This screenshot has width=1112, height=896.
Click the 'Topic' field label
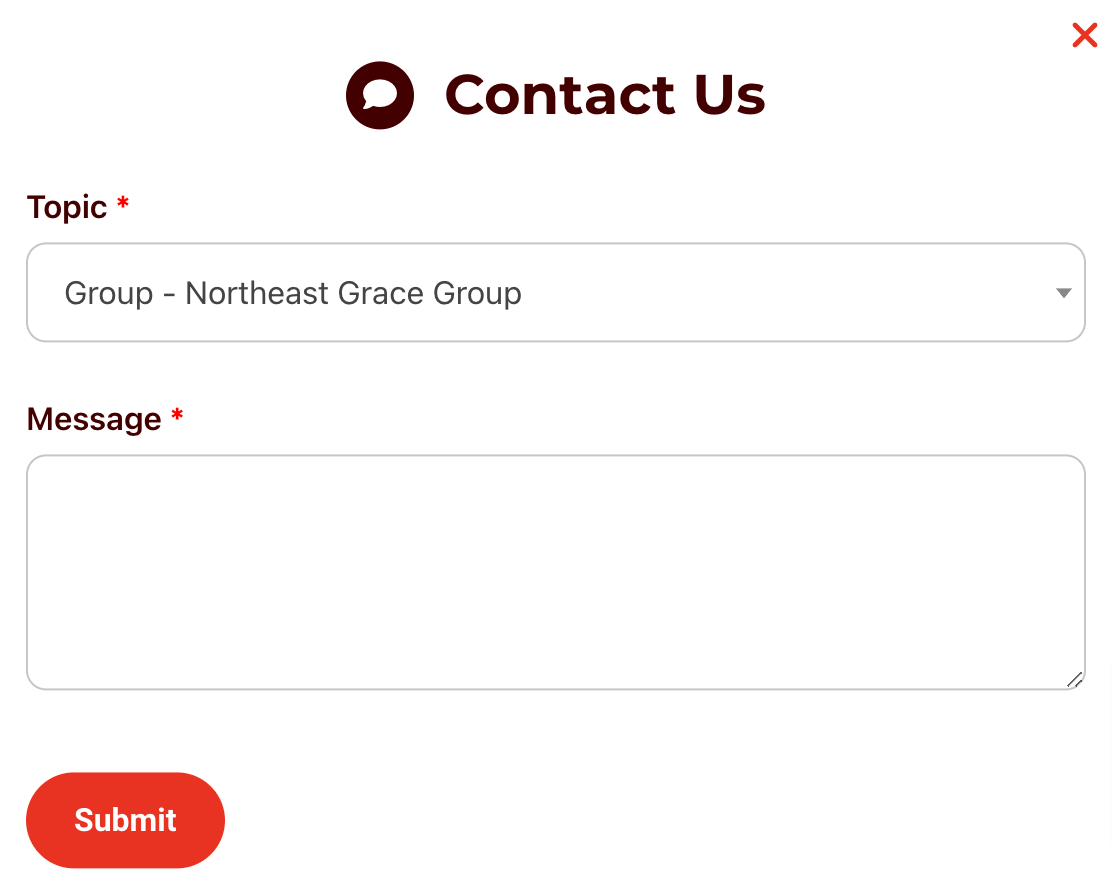click(67, 207)
